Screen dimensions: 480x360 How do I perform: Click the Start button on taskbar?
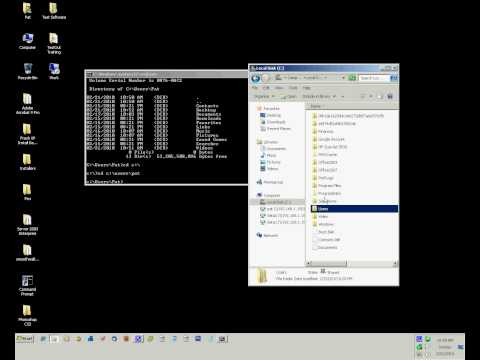(x=25, y=339)
